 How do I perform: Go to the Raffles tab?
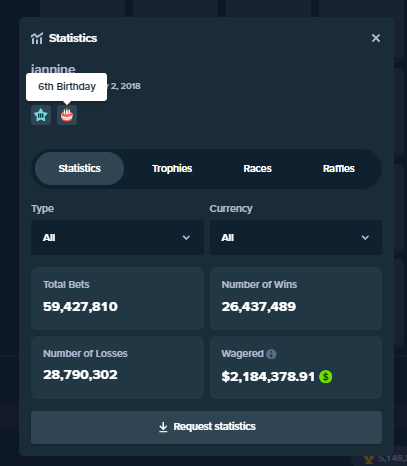tap(339, 169)
